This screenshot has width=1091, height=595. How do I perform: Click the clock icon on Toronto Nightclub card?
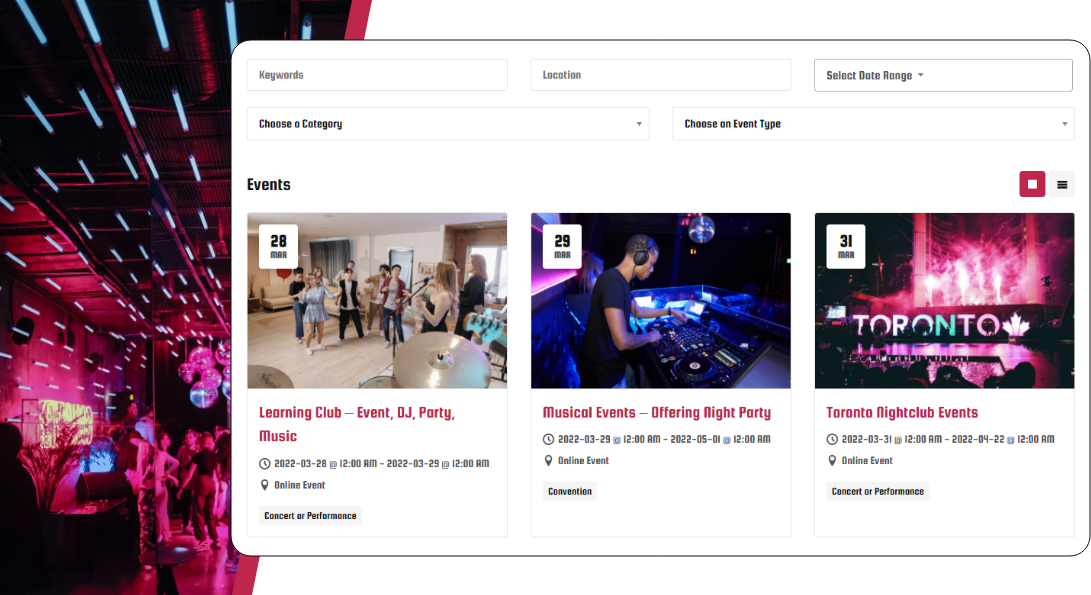point(831,439)
